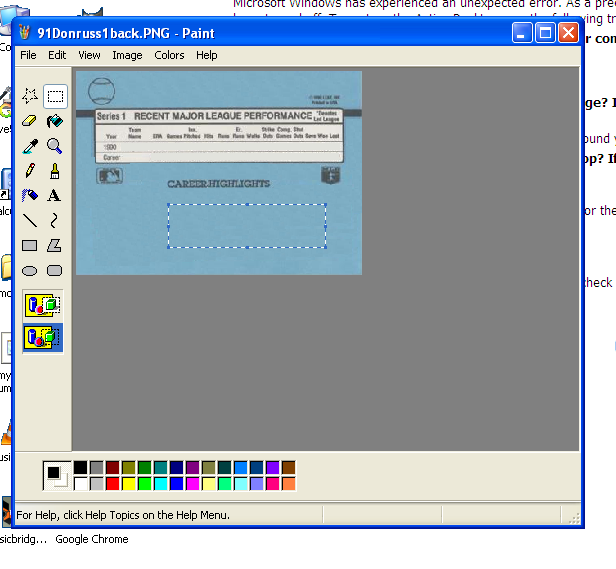The height and width of the screenshot is (569, 616).
Task: Select the Brush tool
Action: pos(55,171)
